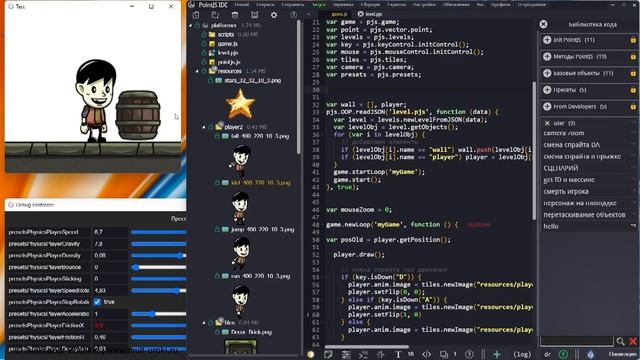Image resolution: width=640 pixels, height=360 pixels.
Task: Collapse the resources folder in file tree
Action: (x=198, y=71)
